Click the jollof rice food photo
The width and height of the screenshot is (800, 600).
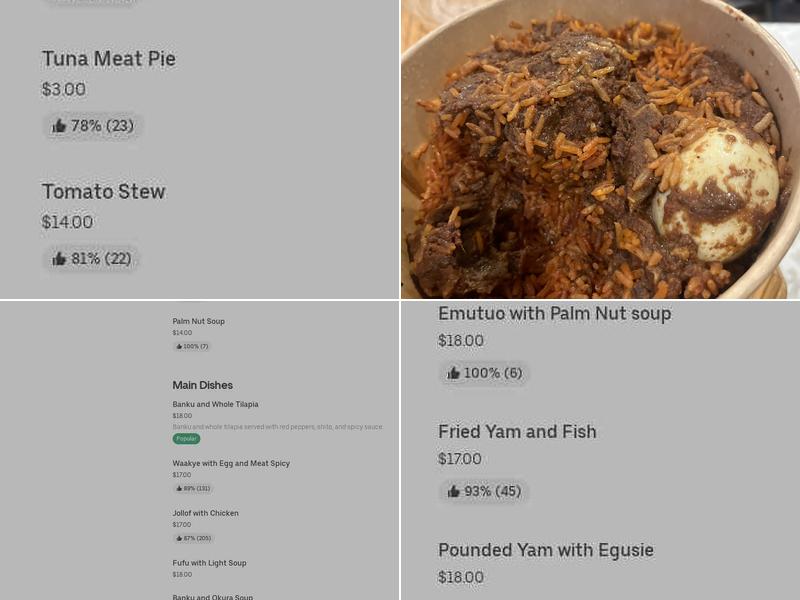pos(600,150)
